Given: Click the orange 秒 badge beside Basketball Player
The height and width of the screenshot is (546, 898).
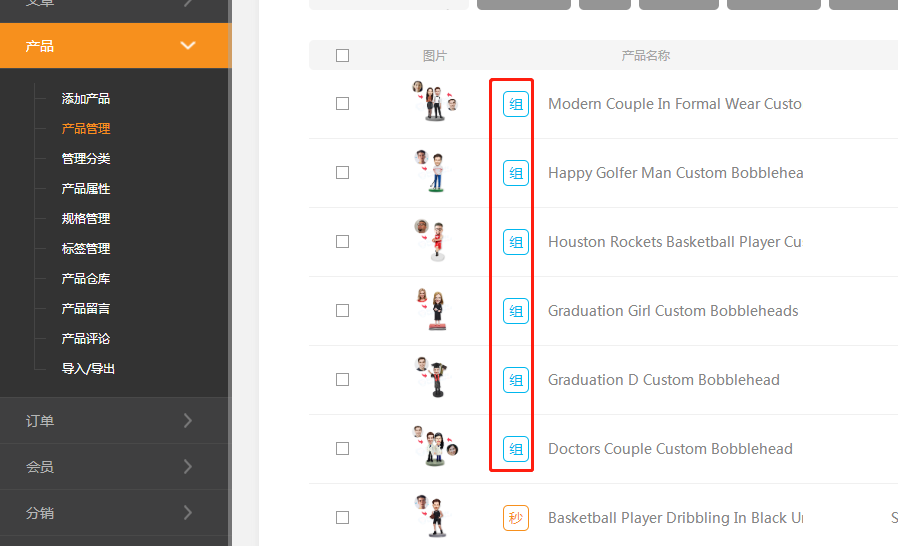Looking at the screenshot, I should click(515, 518).
